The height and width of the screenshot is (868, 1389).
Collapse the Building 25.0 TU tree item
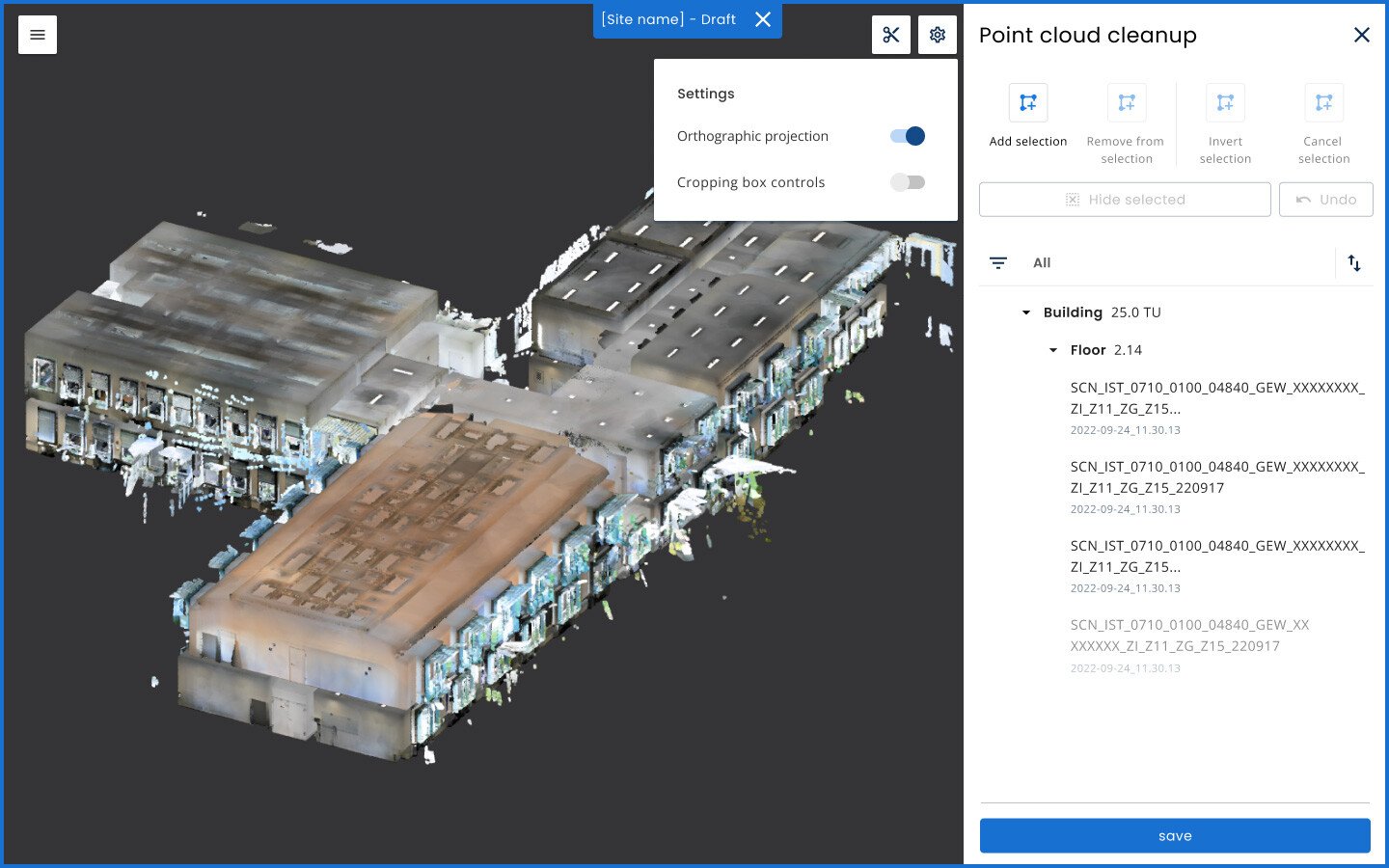(1026, 312)
